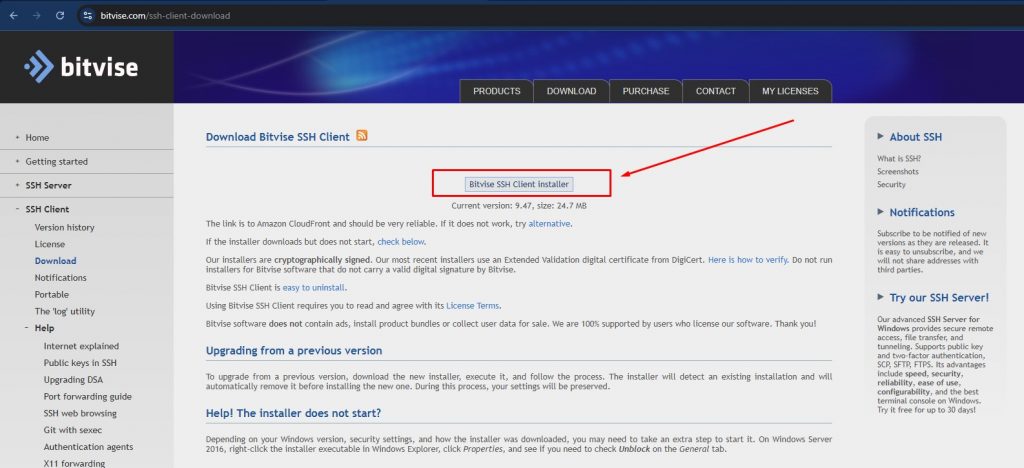
Task: Expand the SSH Server sidebar section
Action: (17, 185)
